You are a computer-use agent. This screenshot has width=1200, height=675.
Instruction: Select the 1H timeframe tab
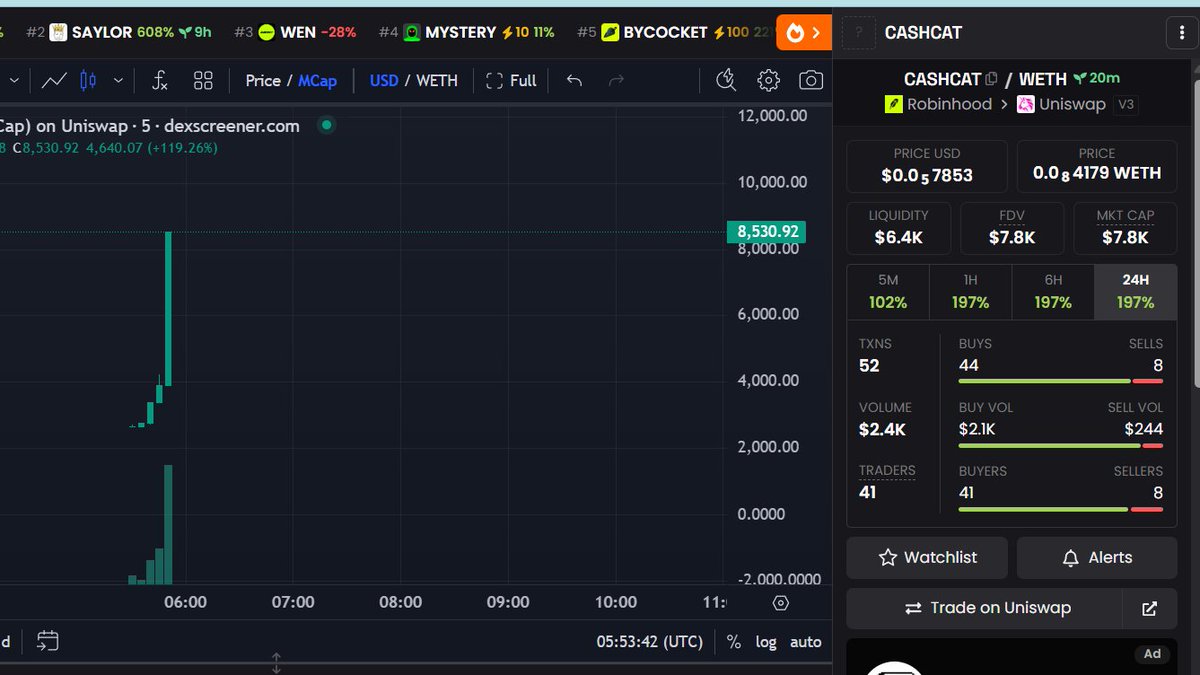(970, 292)
